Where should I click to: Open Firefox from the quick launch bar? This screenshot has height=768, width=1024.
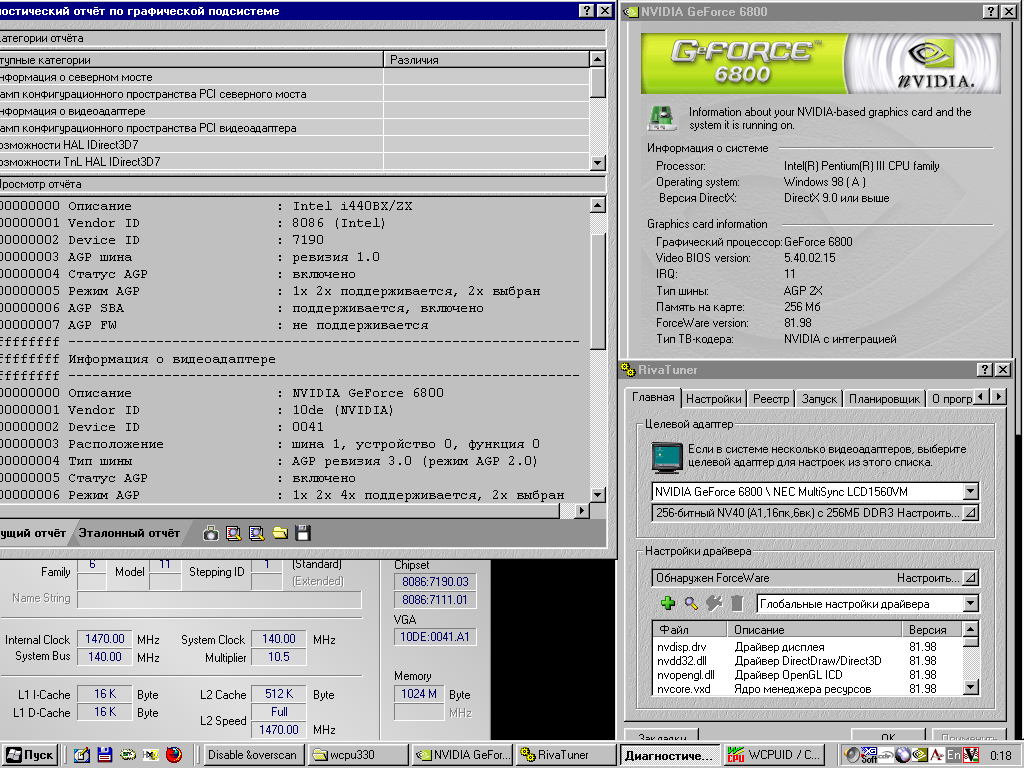pyautogui.click(x=174, y=755)
